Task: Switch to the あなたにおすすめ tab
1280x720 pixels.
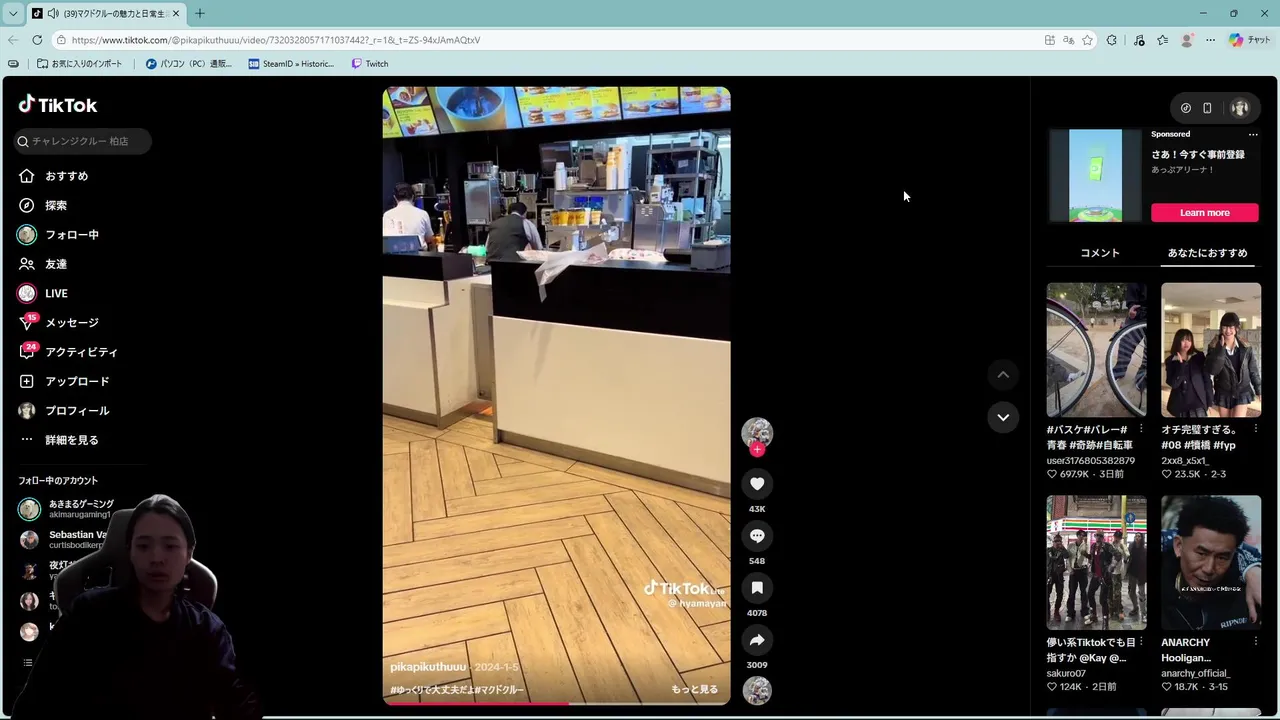Action: [1208, 253]
